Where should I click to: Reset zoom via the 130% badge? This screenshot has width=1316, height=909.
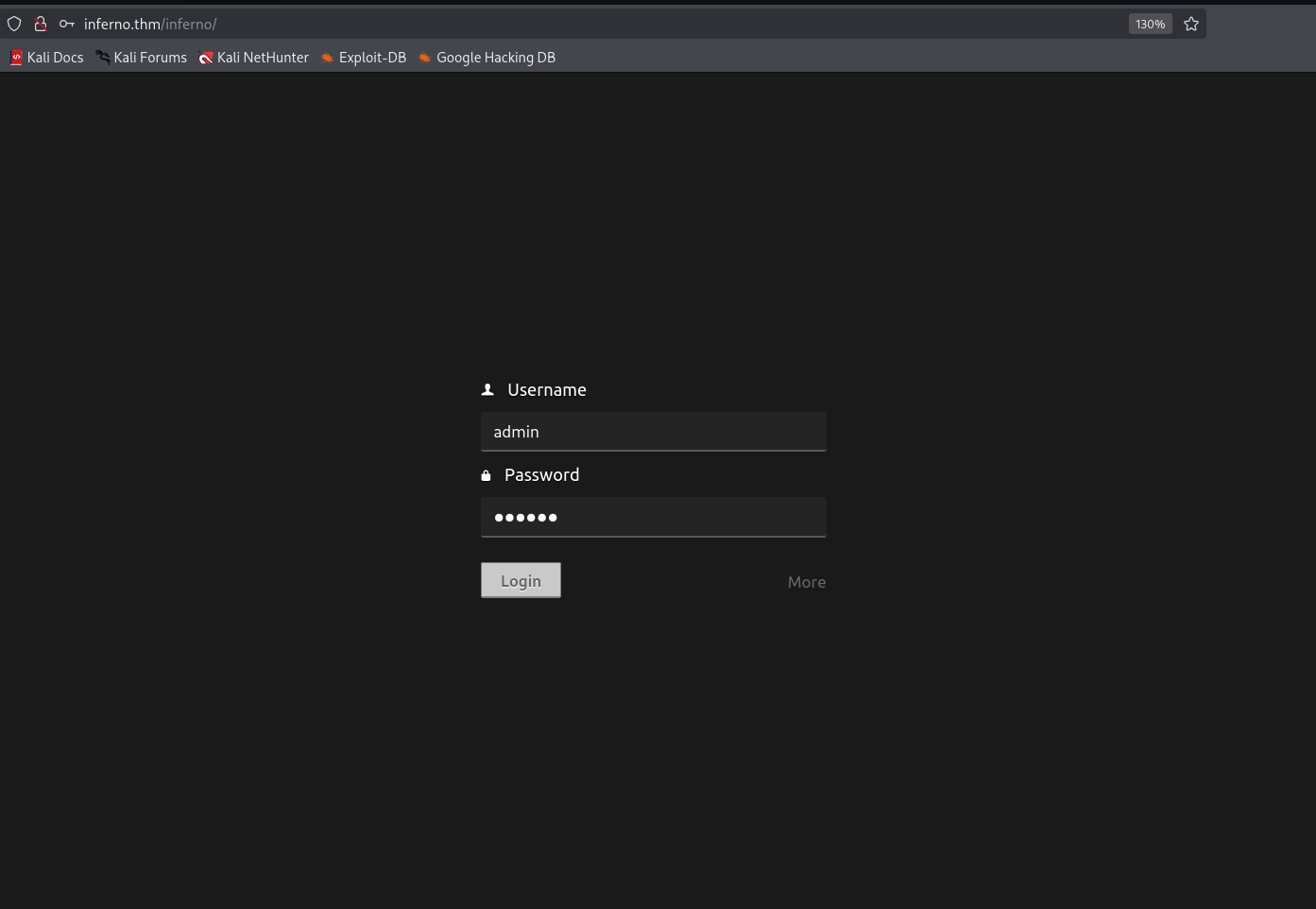click(1150, 24)
